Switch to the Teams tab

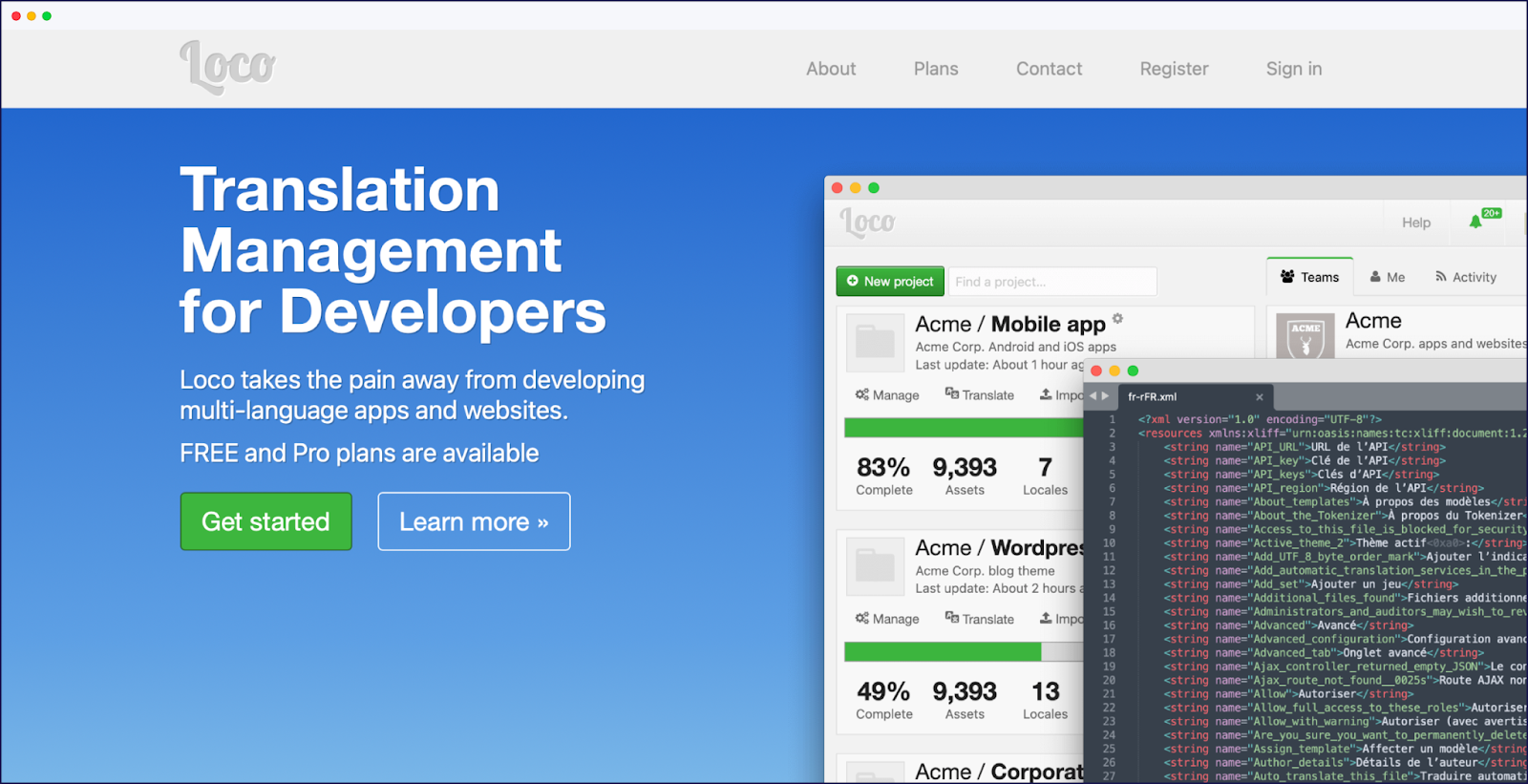[1309, 277]
